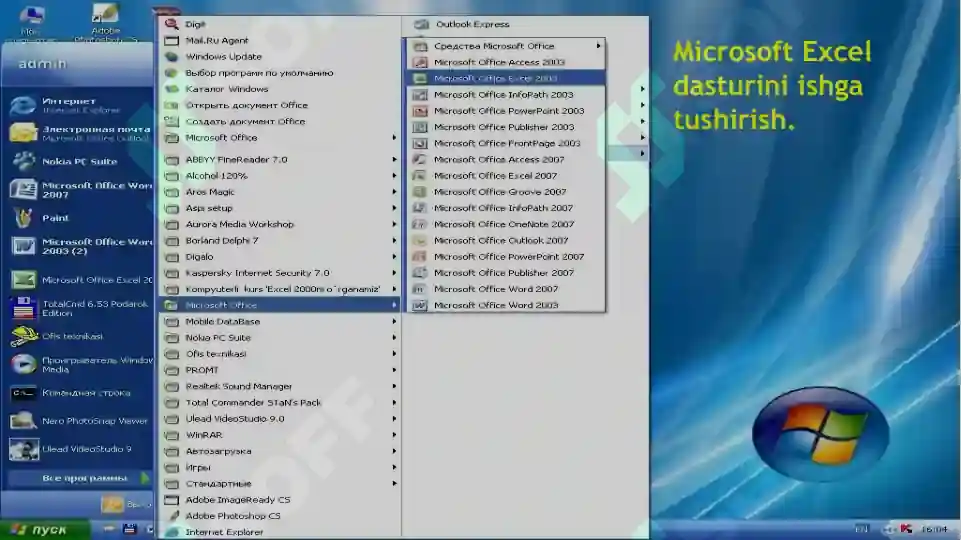The width and height of the screenshot is (961, 540).
Task: Open TotalCmd 6.53 Podarok Edition icon
Action: click(23, 308)
